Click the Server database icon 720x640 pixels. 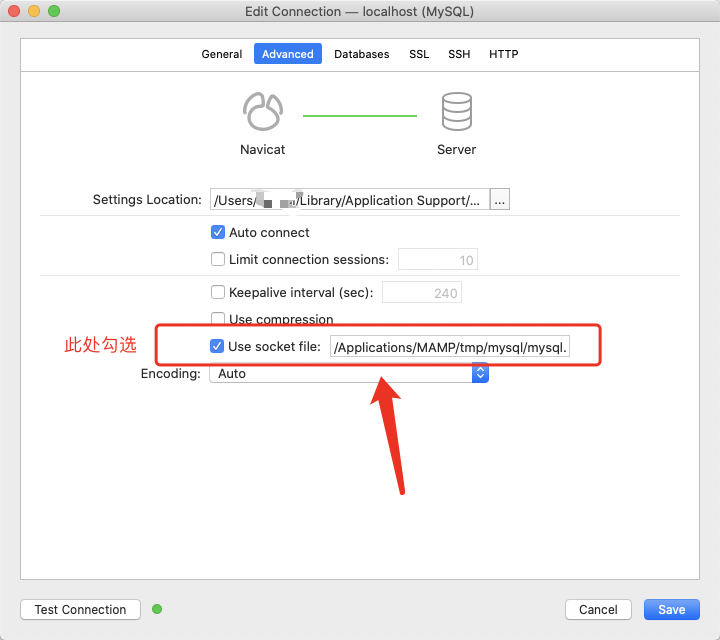point(456,112)
